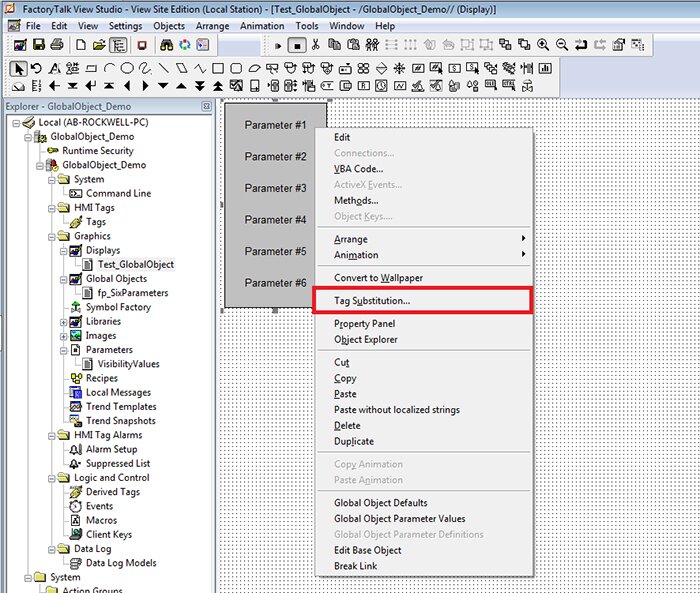This screenshot has height=593, width=700.
Task: Open the Objects menu in menu bar
Action: 169,26
